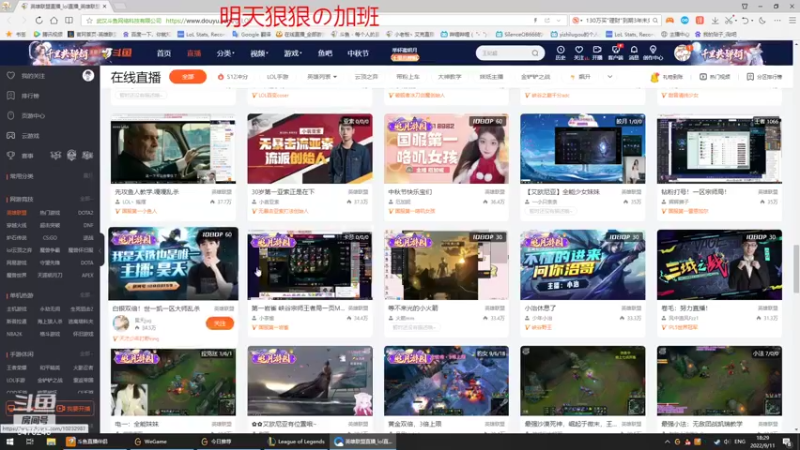Reload the page with browser refresh icon
Screen dimensions: 800x450
pos(39,20)
